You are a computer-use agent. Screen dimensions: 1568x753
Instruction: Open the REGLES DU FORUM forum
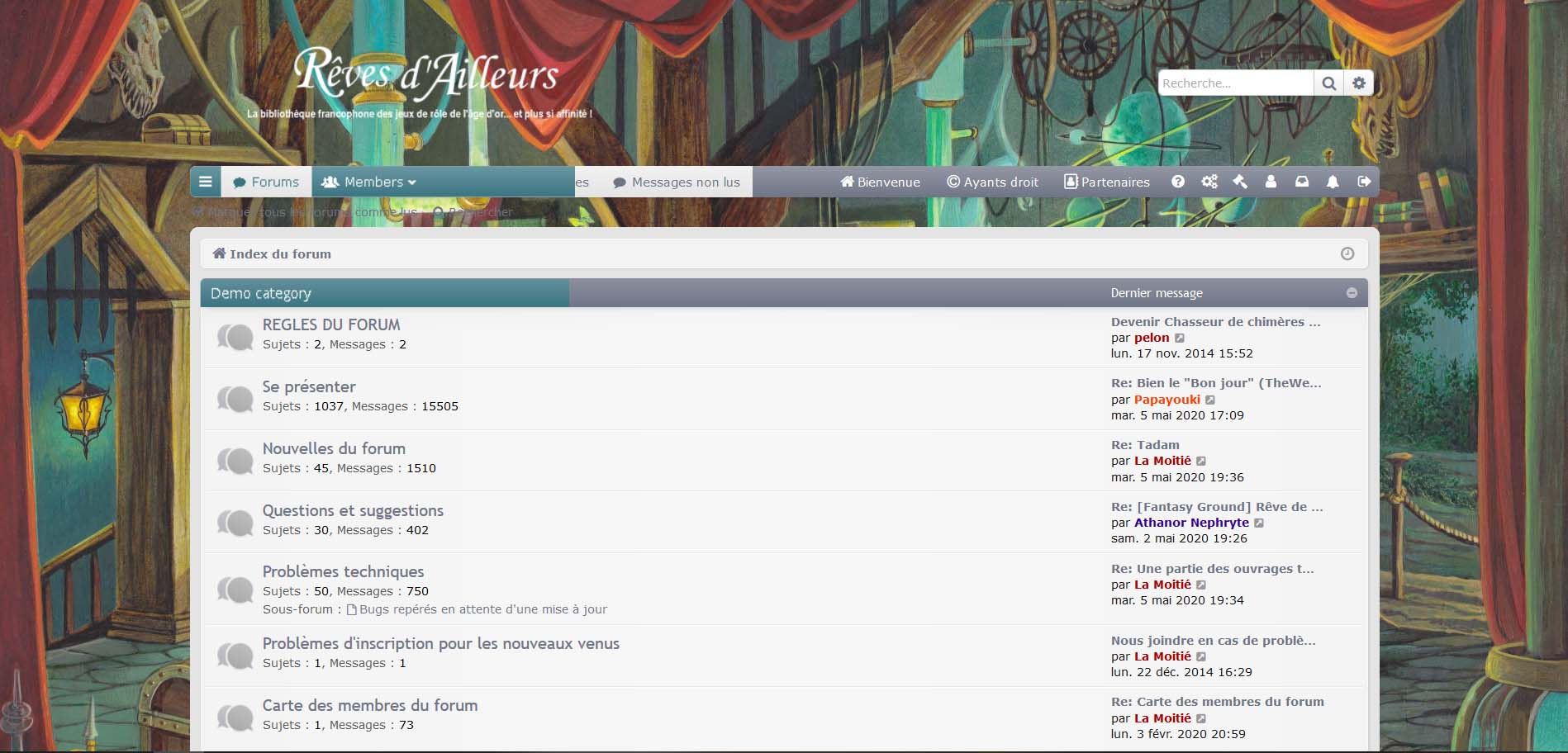click(331, 324)
